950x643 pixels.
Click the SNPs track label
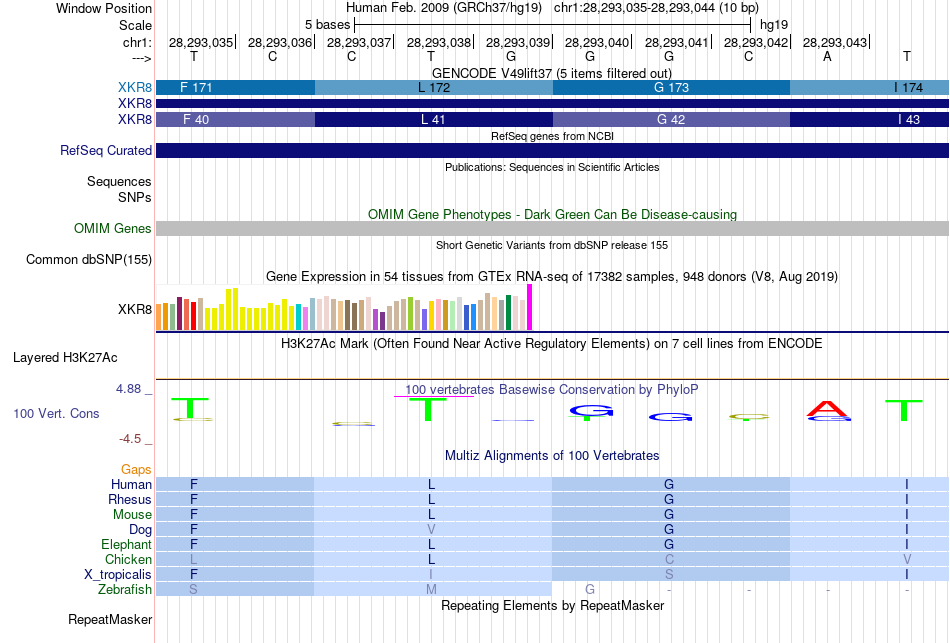pos(135,197)
